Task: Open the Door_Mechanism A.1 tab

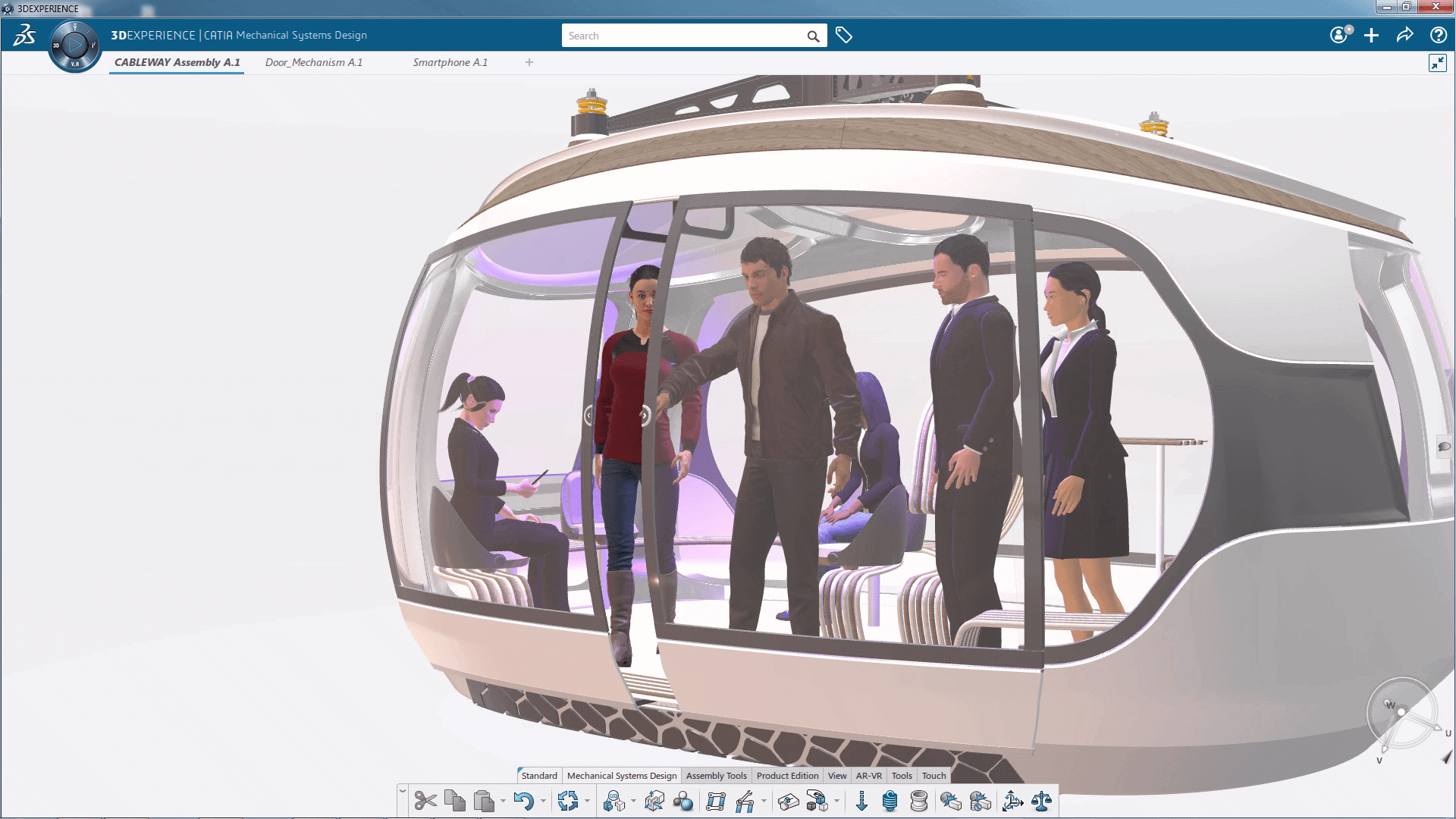Action: [314, 62]
